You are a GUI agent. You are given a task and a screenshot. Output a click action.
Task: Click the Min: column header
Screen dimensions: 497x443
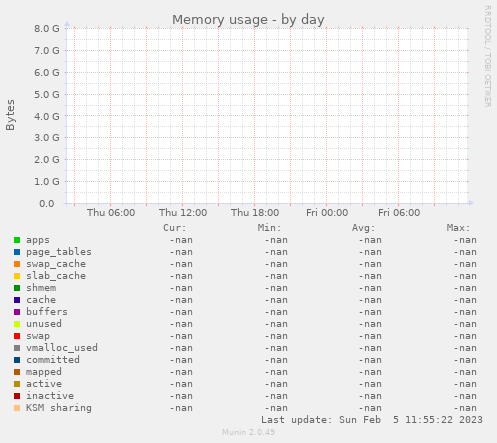coord(269,228)
